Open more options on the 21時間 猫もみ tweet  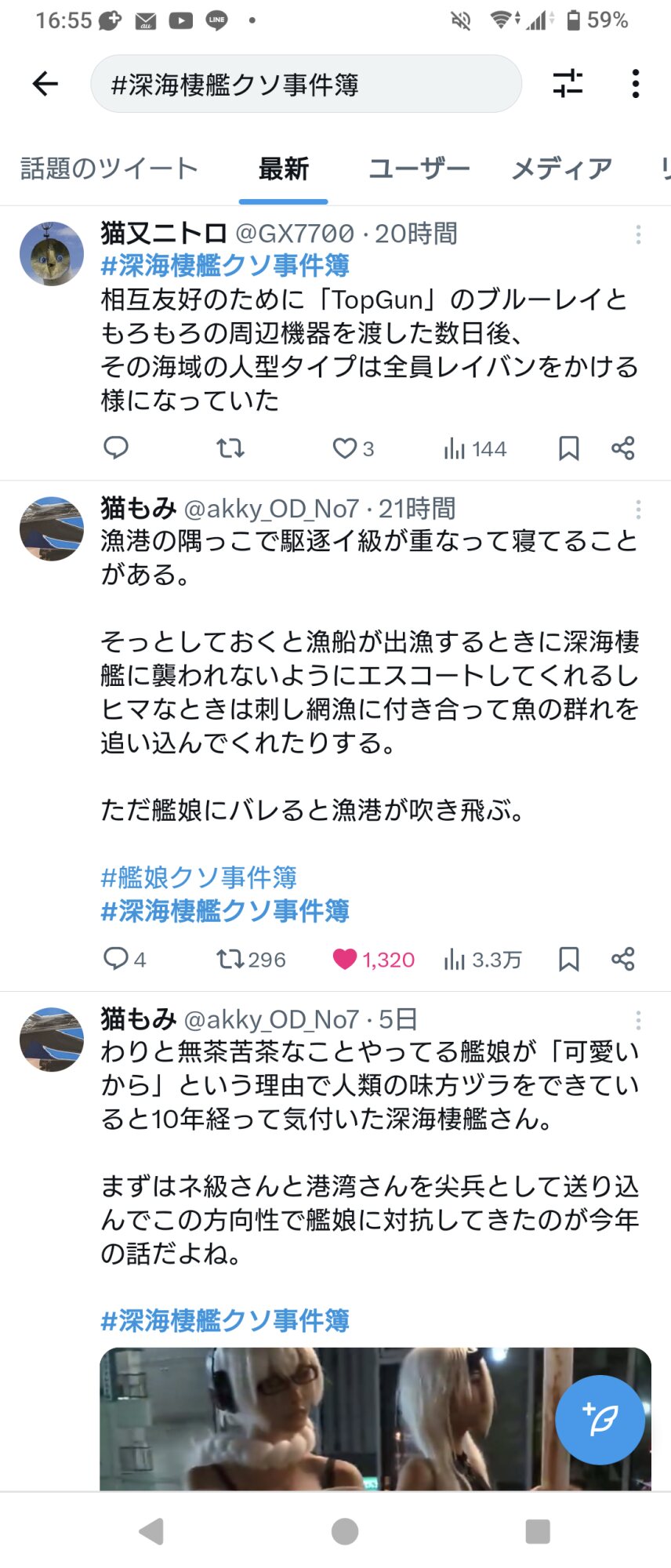point(638,510)
